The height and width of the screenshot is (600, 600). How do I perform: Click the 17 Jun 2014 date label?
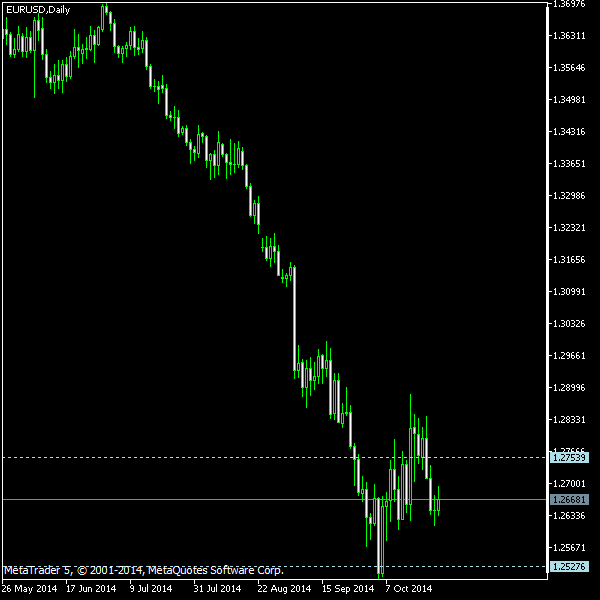91,589
